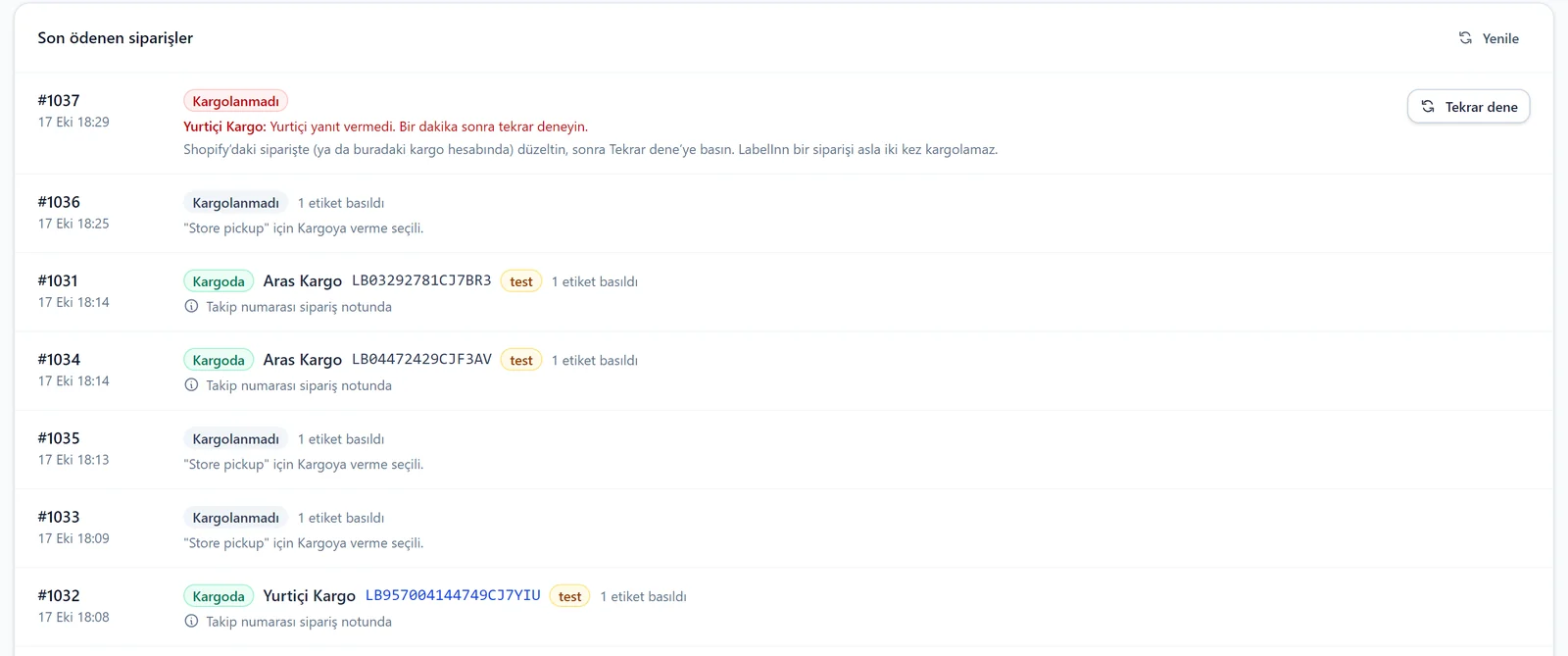1568x656 pixels.
Task: Click Store pickup note for order #1033
Action: (304, 543)
